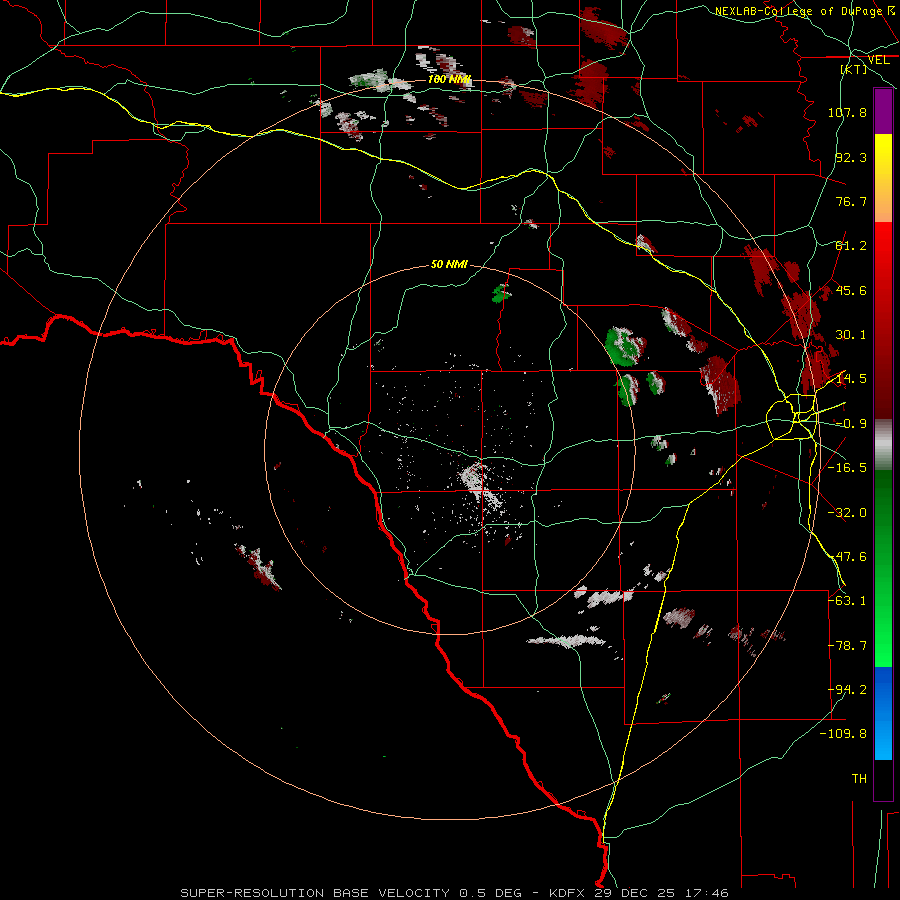Click the 50 NMI range ring label
The image size is (900, 900).
[x=449, y=264]
